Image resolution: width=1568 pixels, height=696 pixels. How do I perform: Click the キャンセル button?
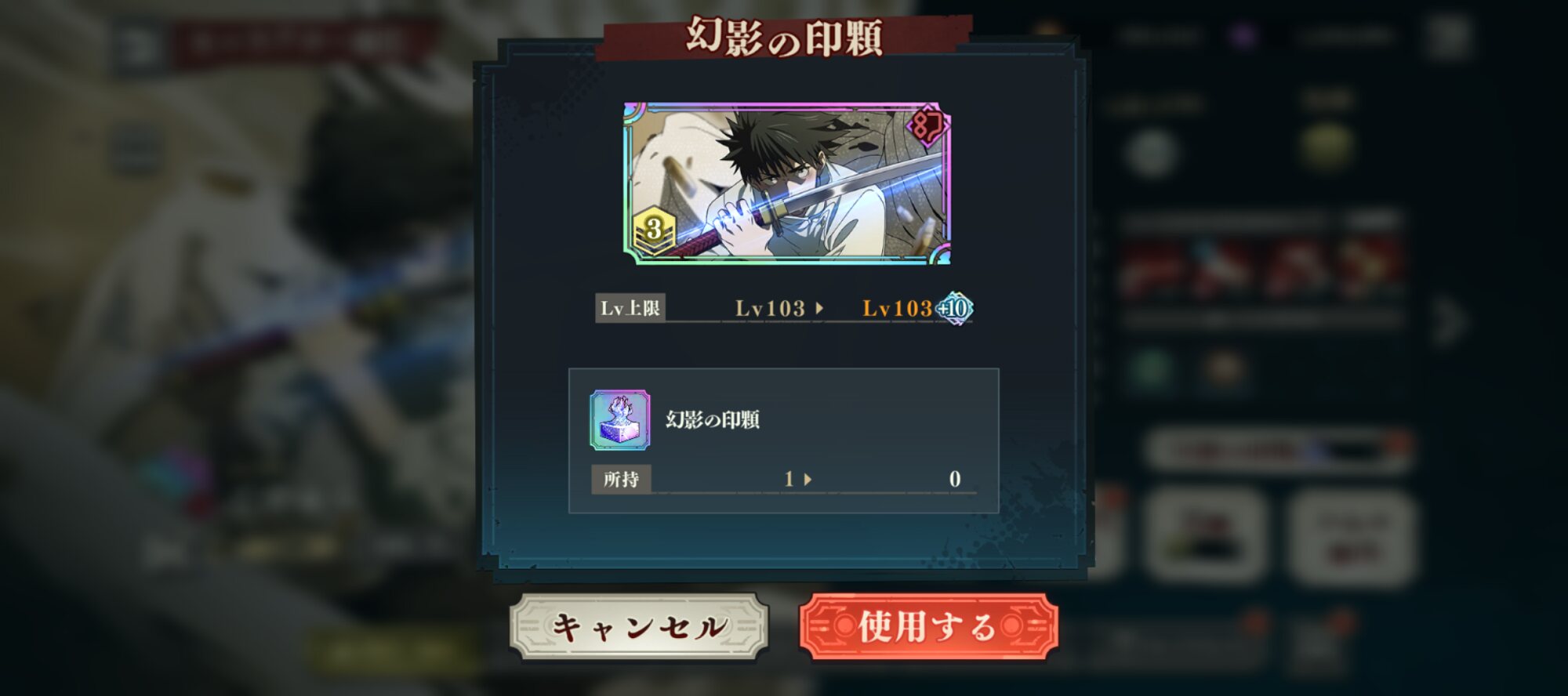pyautogui.click(x=639, y=626)
